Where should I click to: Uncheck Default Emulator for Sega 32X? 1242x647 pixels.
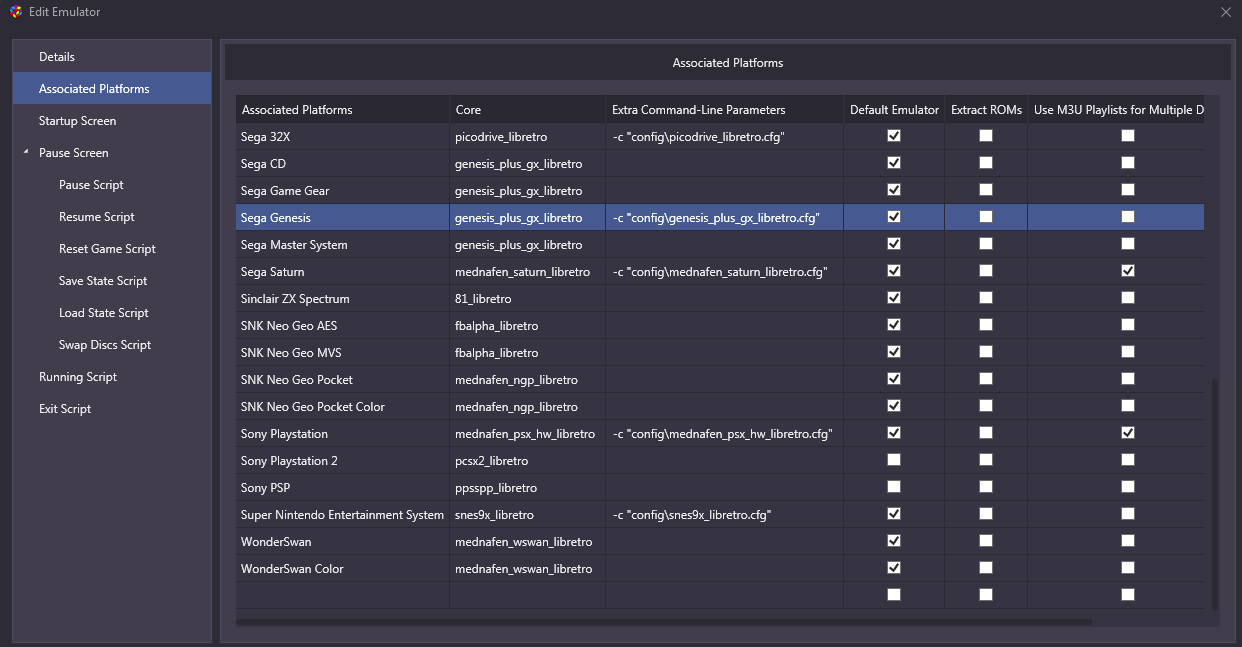pos(894,136)
